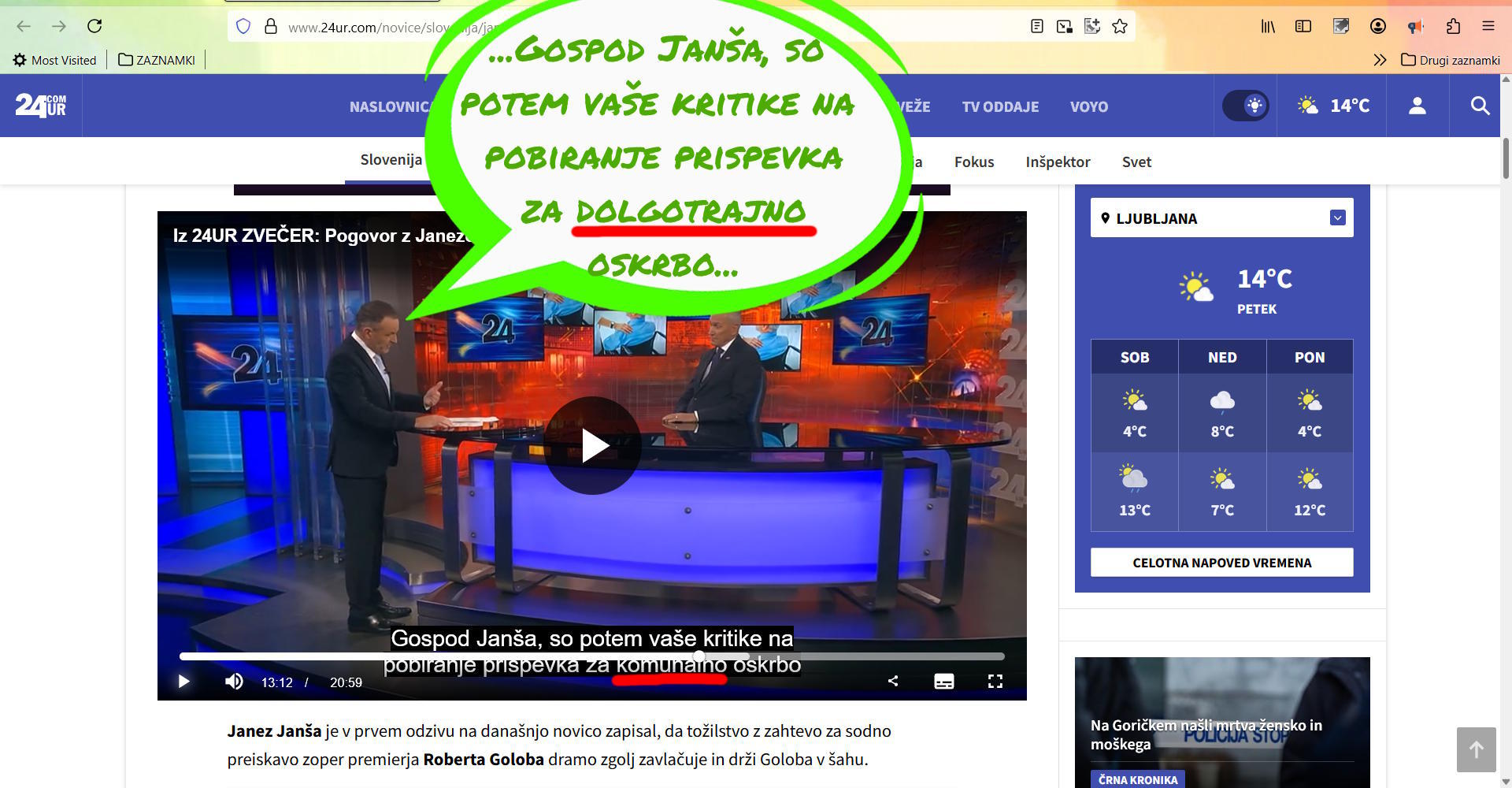Viewport: 1512px width, 788px height.
Task: Toggle video subtitles button
Action: point(943,682)
